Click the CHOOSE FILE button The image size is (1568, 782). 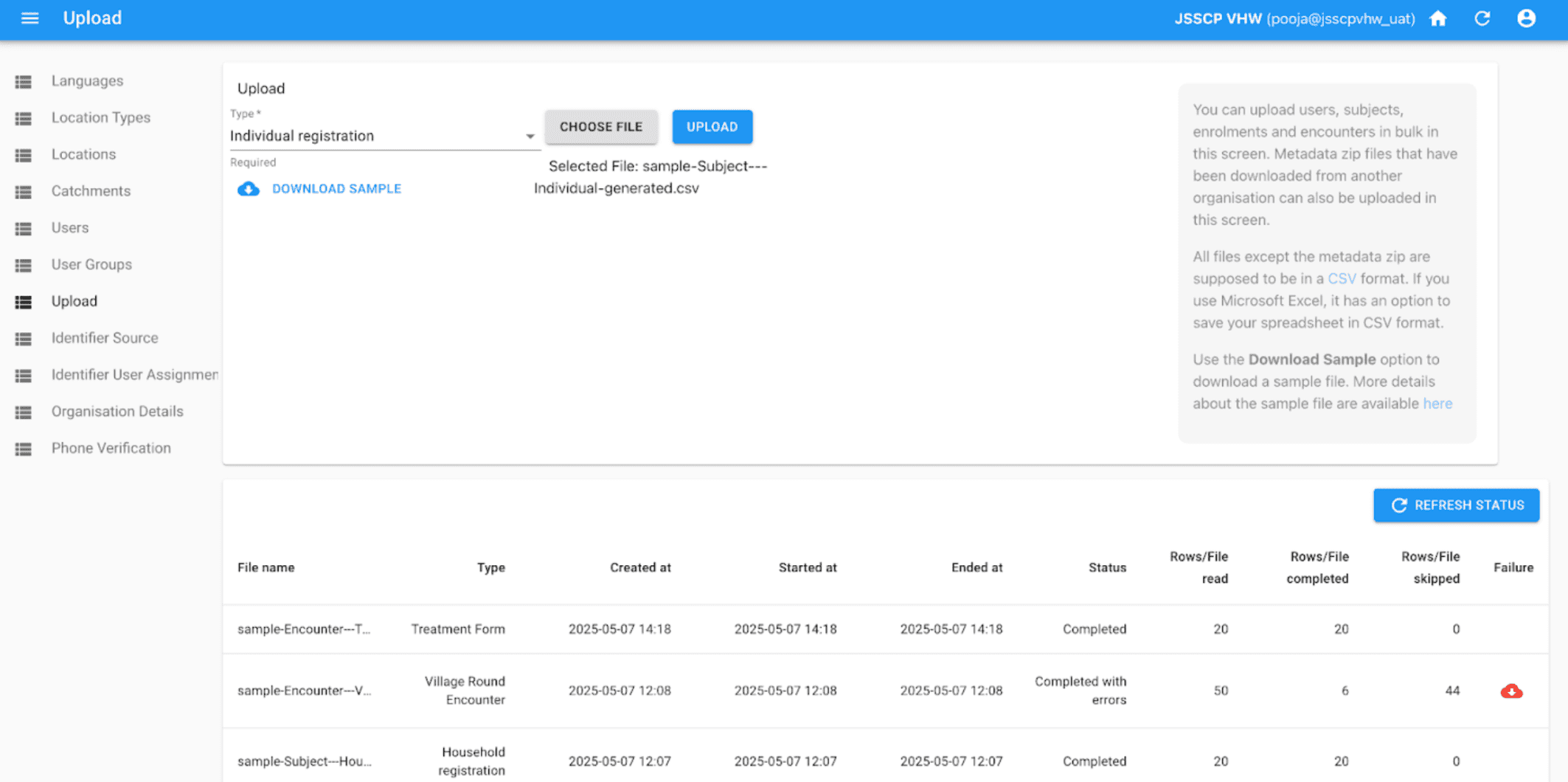pyautogui.click(x=601, y=127)
